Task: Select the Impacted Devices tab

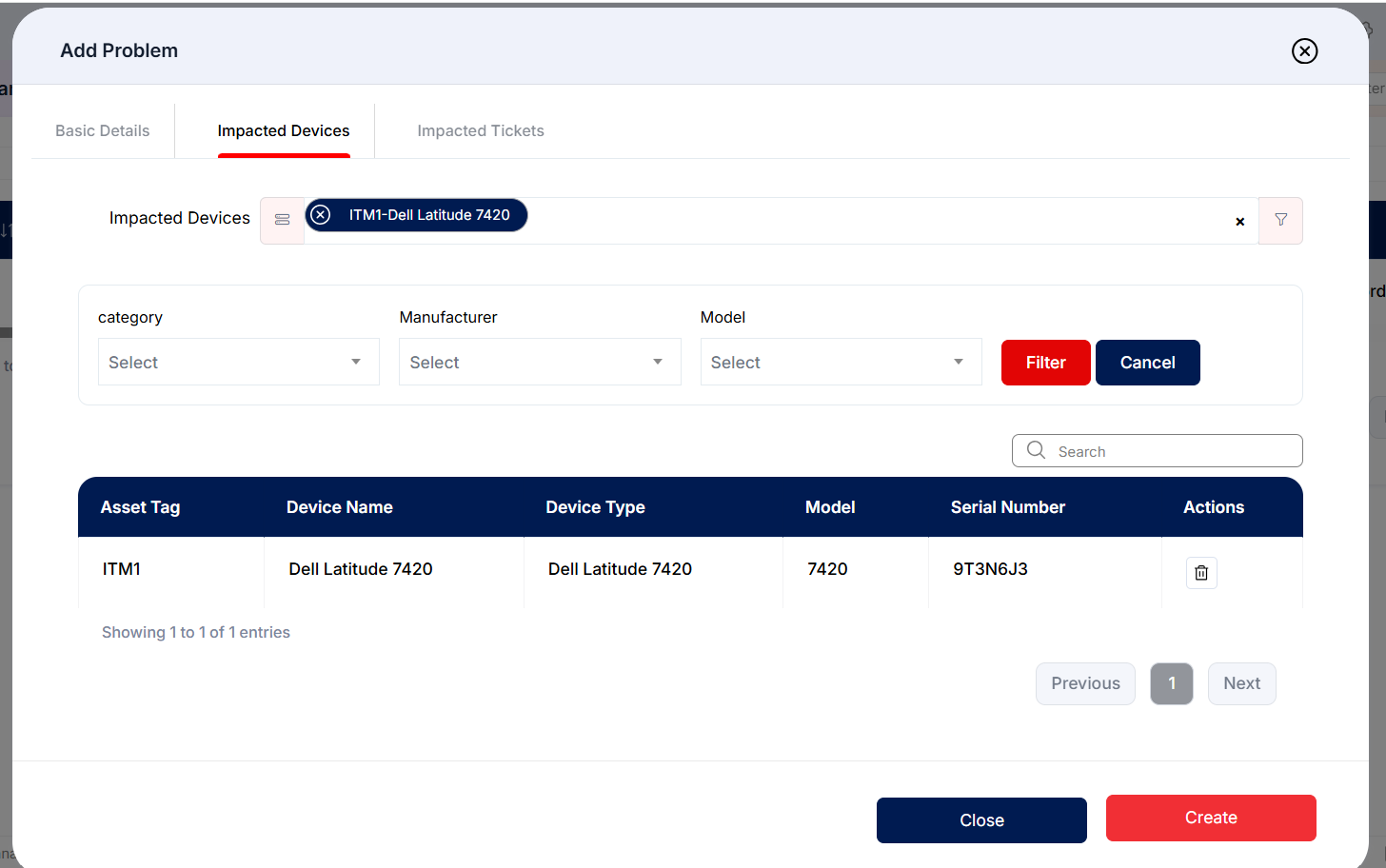Action: tap(284, 130)
